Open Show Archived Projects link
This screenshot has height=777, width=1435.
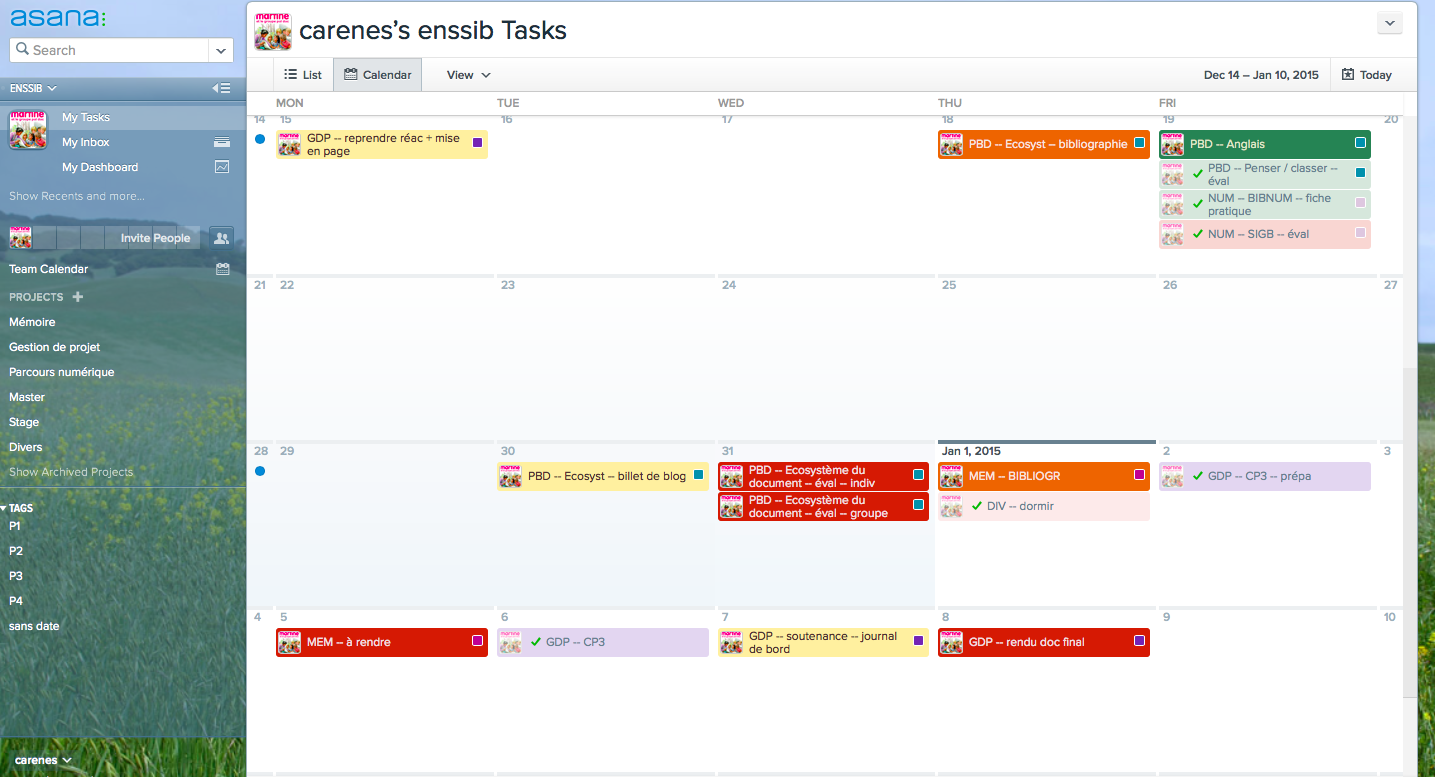pyautogui.click(x=71, y=472)
